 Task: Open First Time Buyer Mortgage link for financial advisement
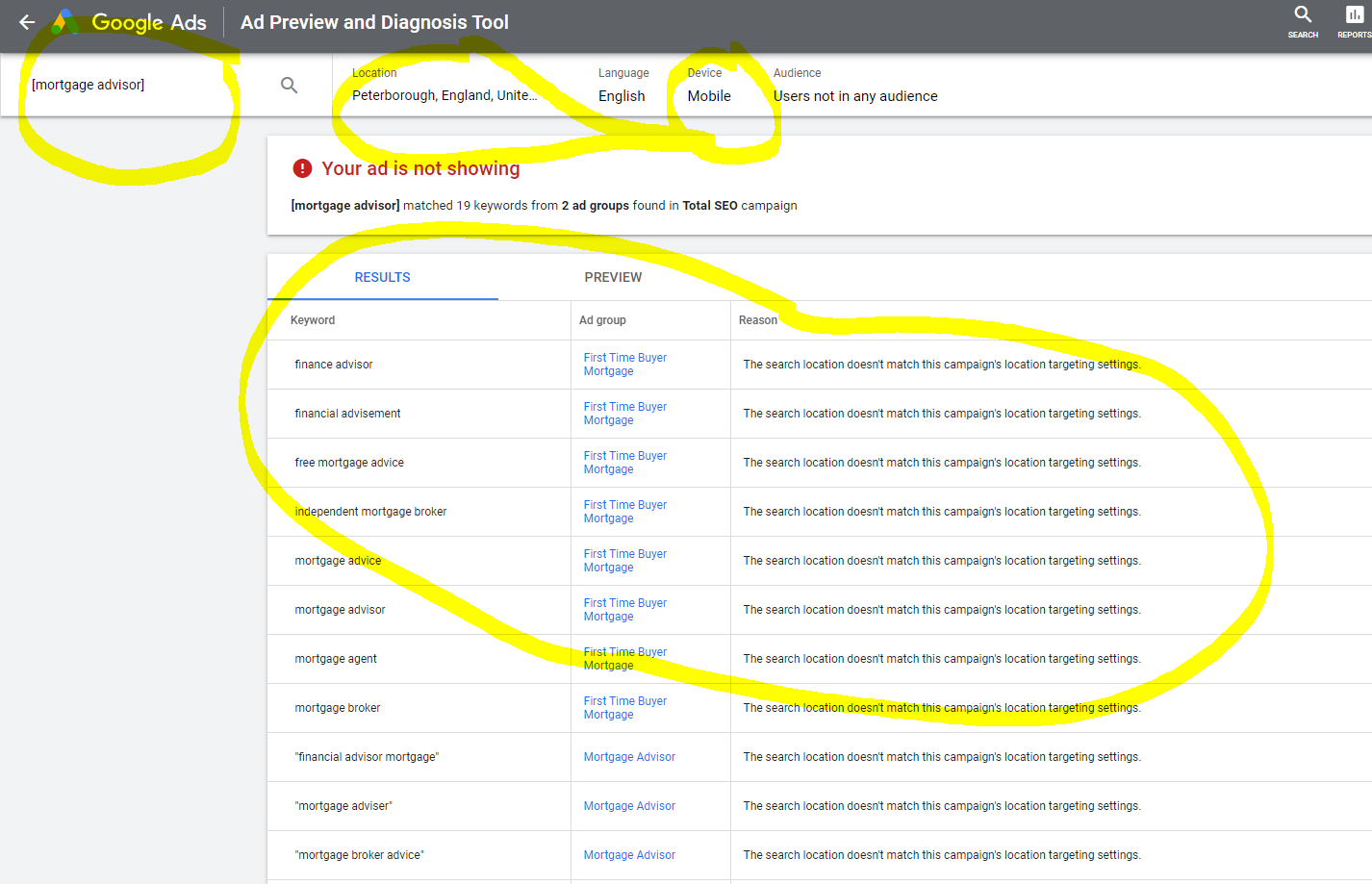point(625,414)
